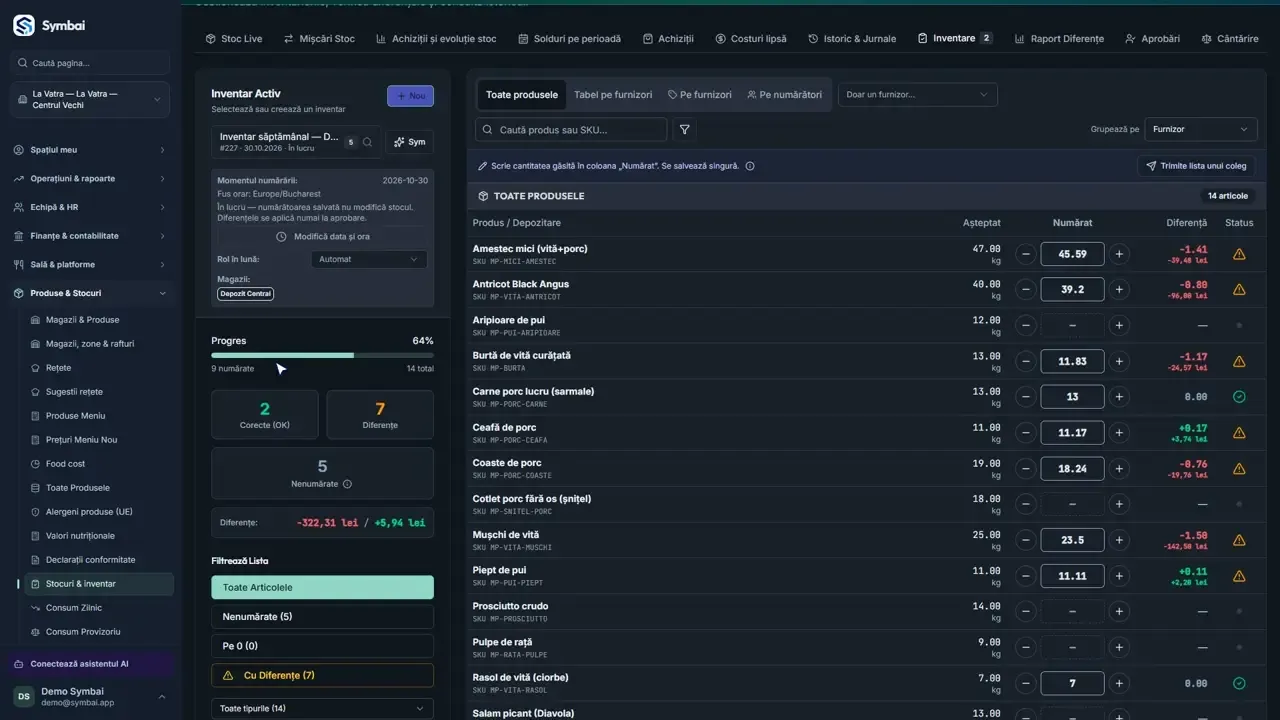Open the 'Grupează pe' Furnizor dropdown
1280x720 pixels.
tap(1200, 129)
